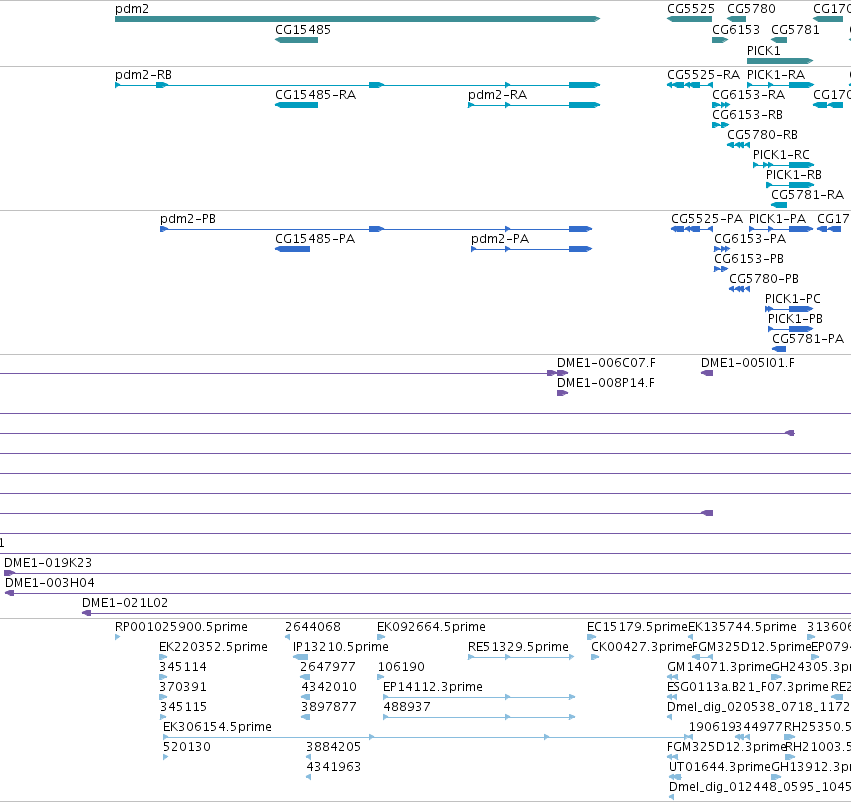This screenshot has width=851, height=802.
Task: Select the RE51329.5prime EST label
Action: [x=518, y=647]
